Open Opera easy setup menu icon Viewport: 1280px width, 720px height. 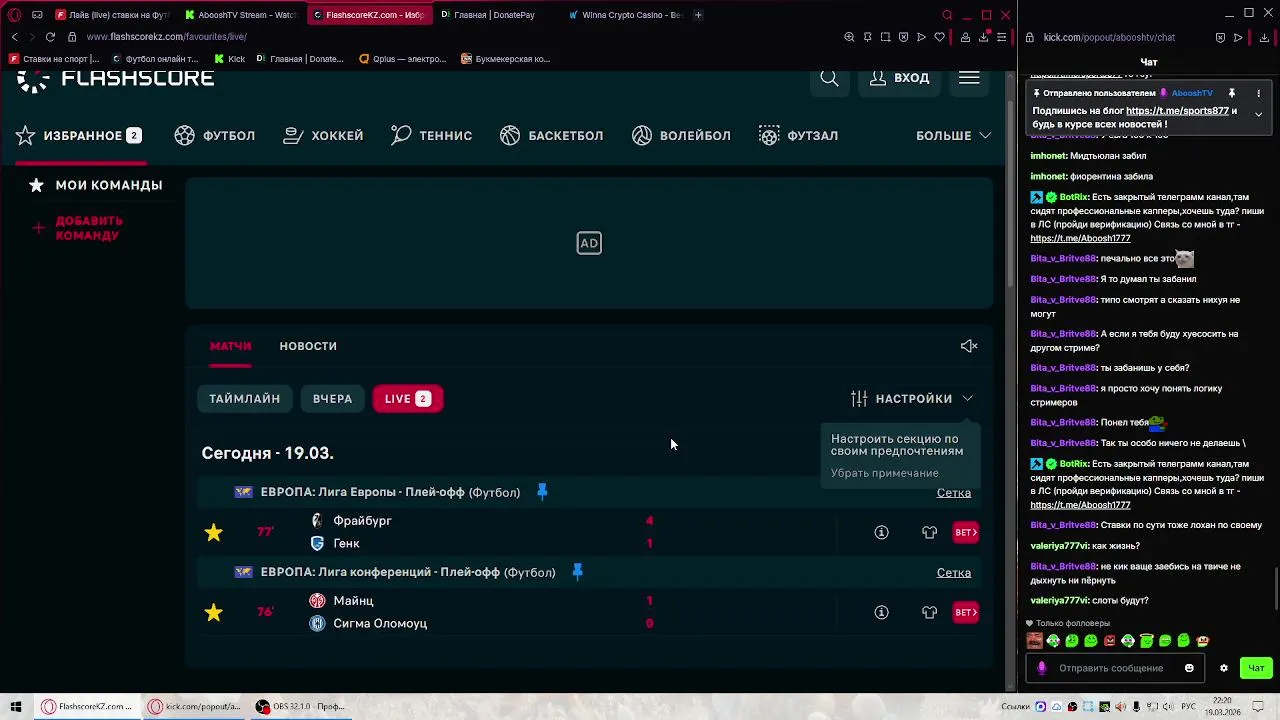1001,37
